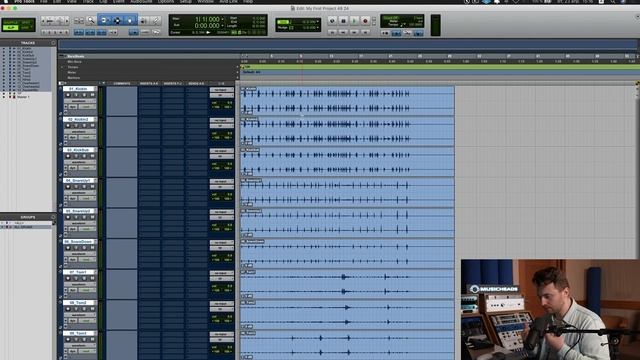Open the Main counter format dropdown
Viewport: 640px width, 360px height.
pyautogui.click(x=223, y=19)
